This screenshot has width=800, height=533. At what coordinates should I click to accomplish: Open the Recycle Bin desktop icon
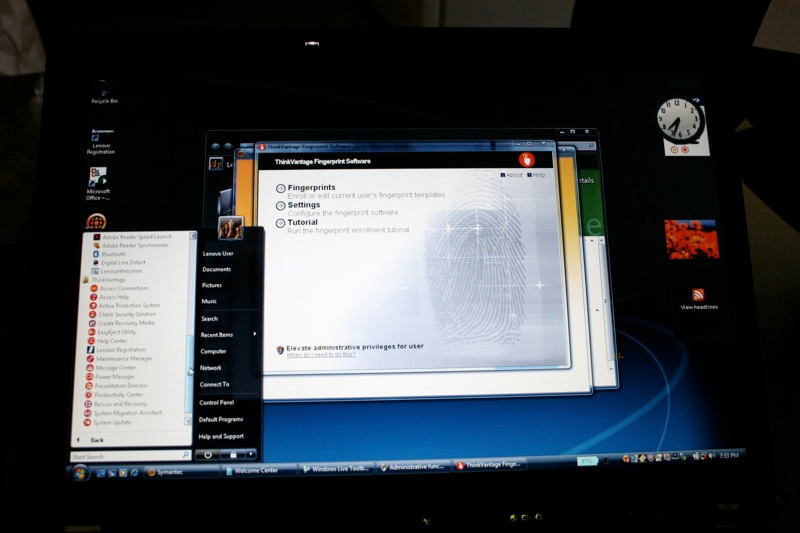104,94
